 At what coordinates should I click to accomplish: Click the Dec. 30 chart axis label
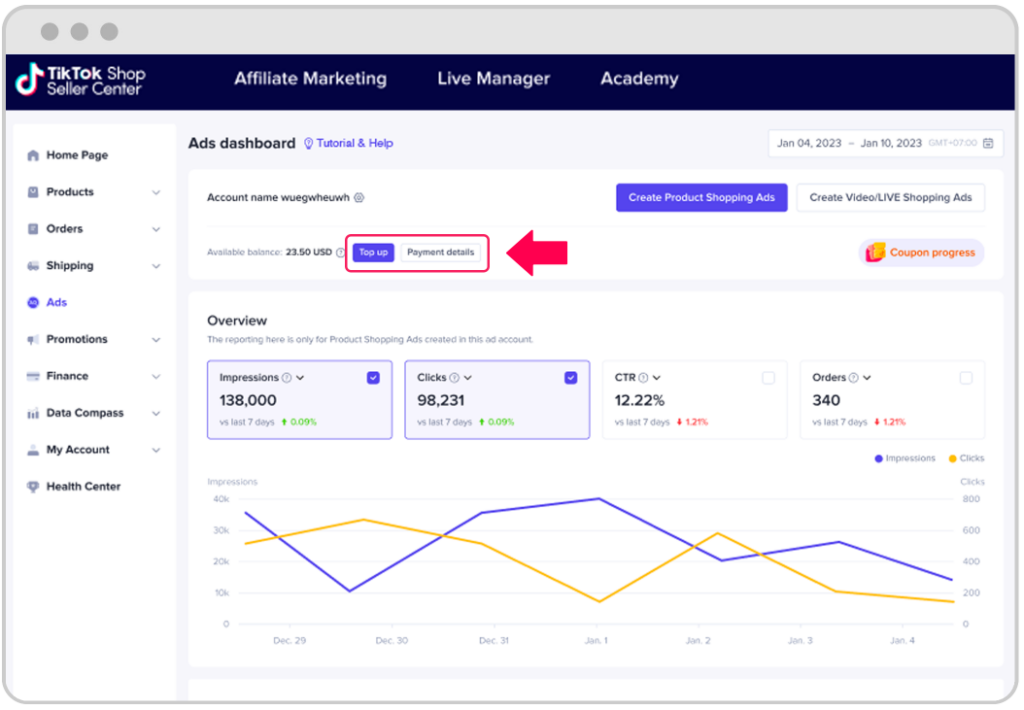pos(392,641)
